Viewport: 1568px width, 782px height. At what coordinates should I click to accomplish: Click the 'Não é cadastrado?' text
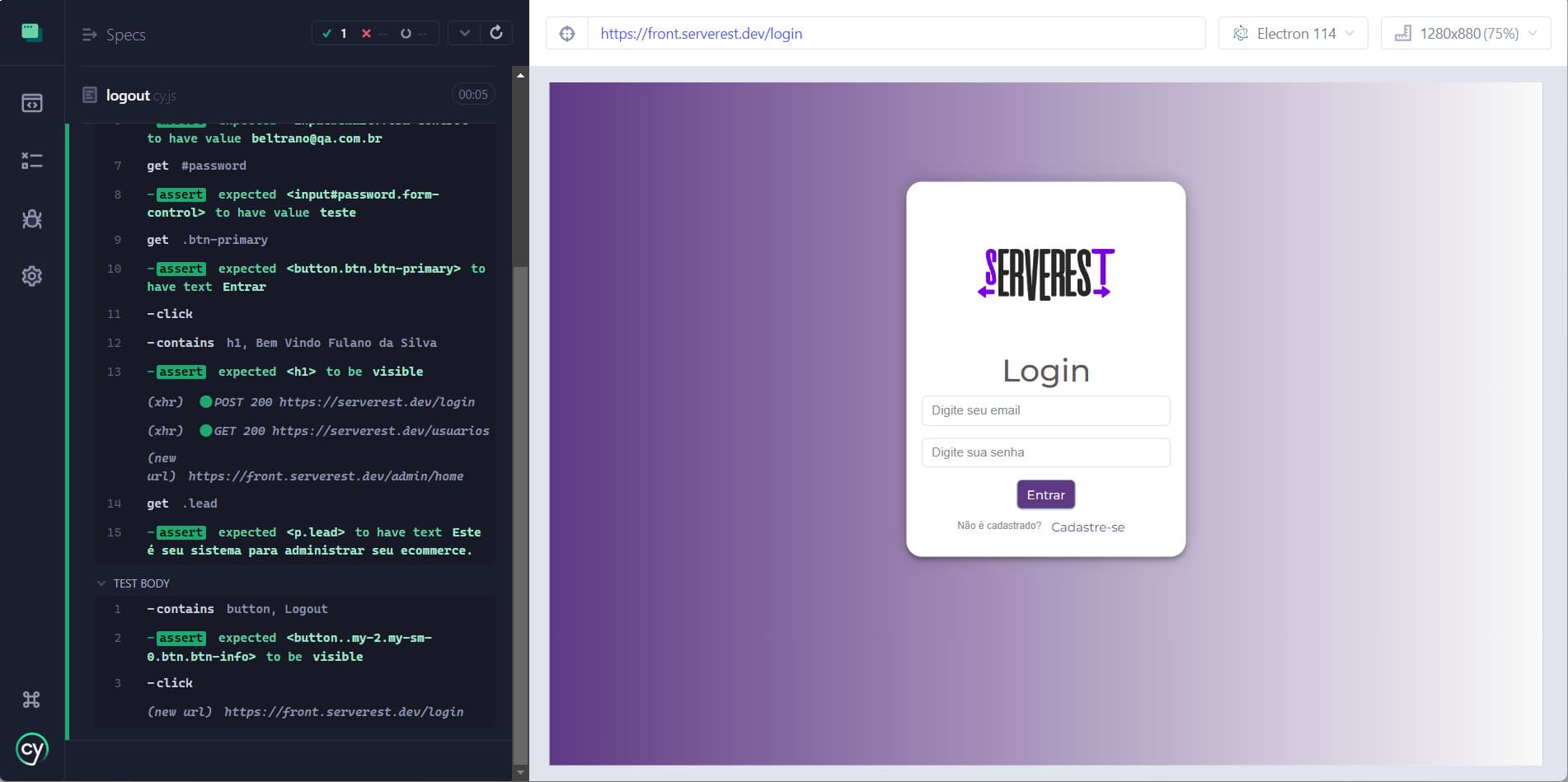[x=998, y=526]
